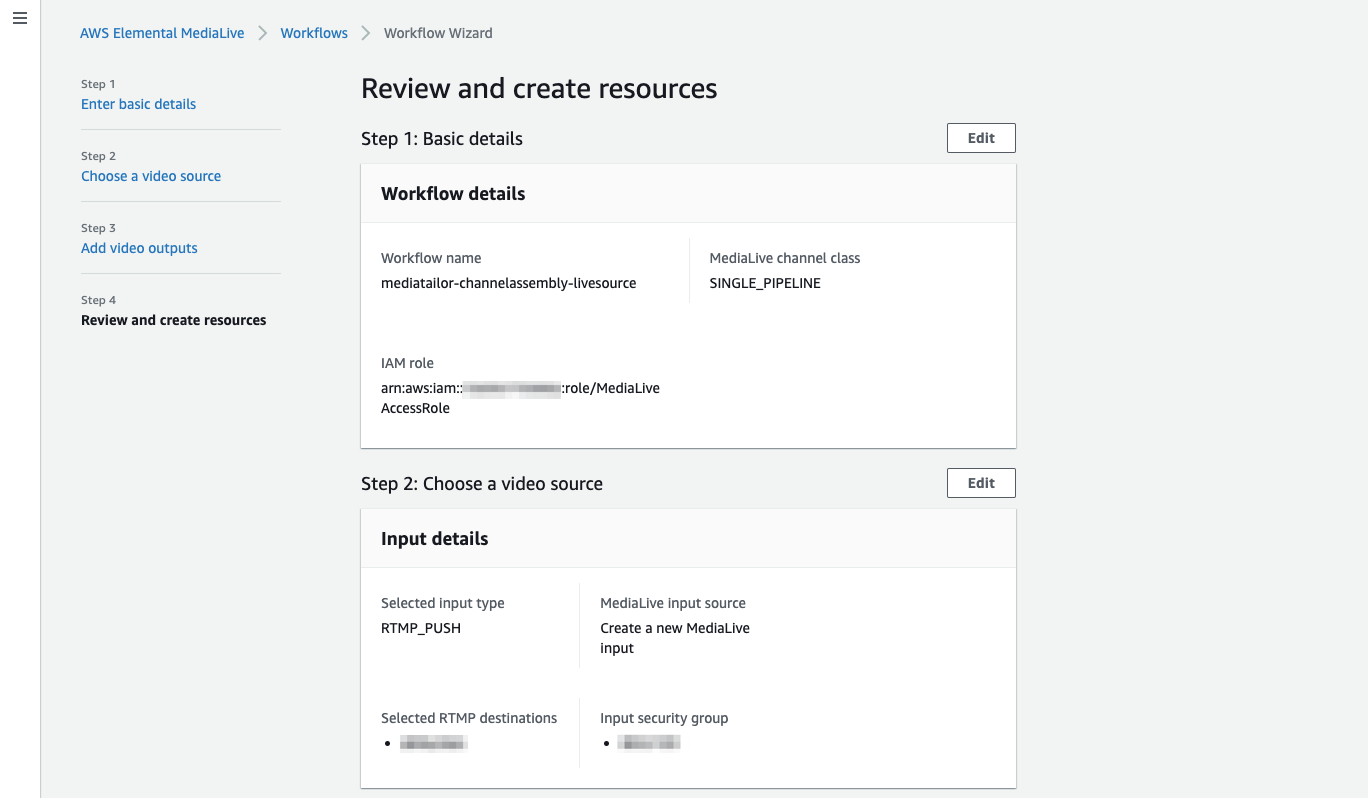1368x798 pixels.
Task: Select Review and create resources step
Action: 173,320
